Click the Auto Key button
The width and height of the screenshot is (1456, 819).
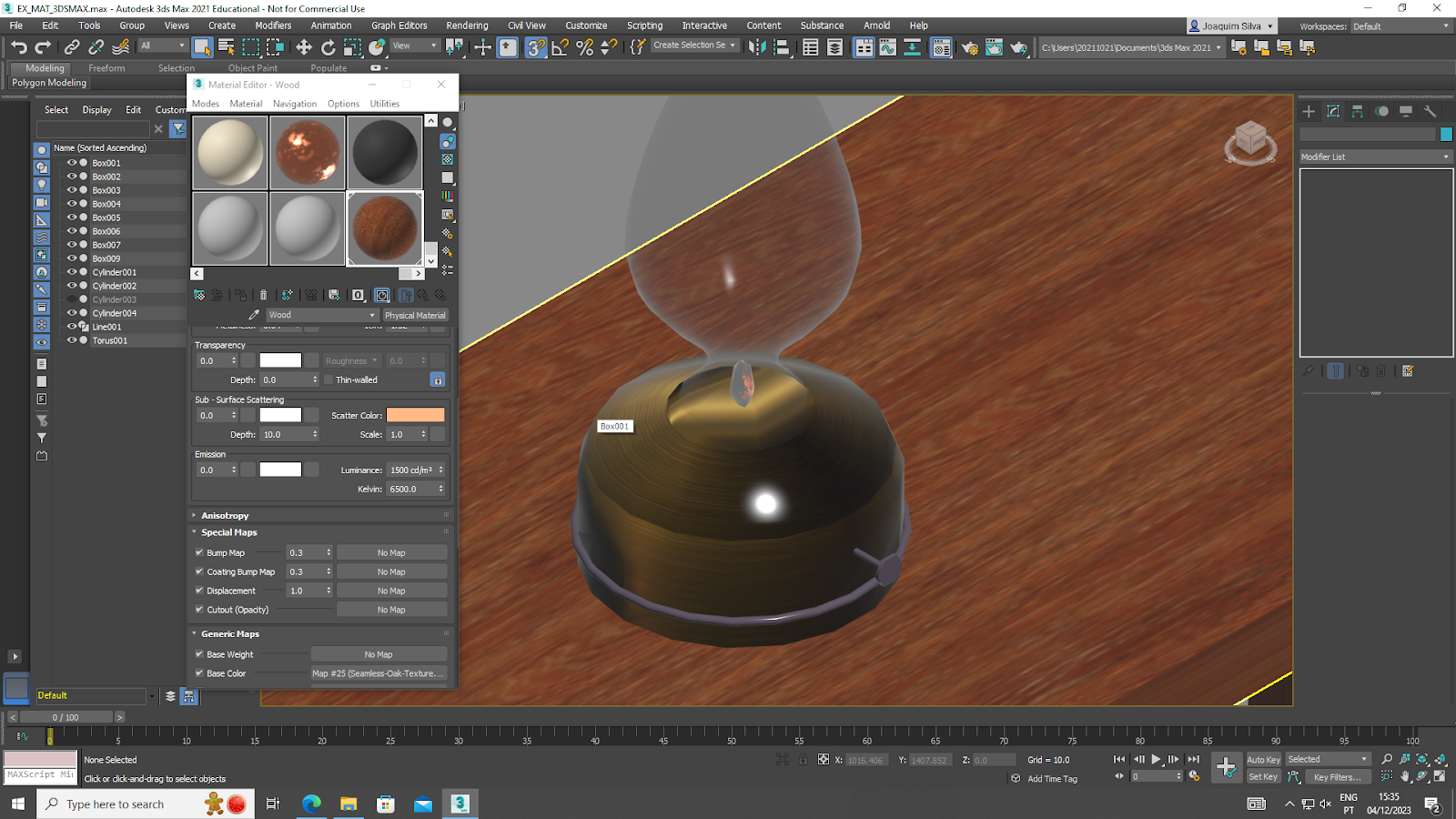click(1263, 759)
